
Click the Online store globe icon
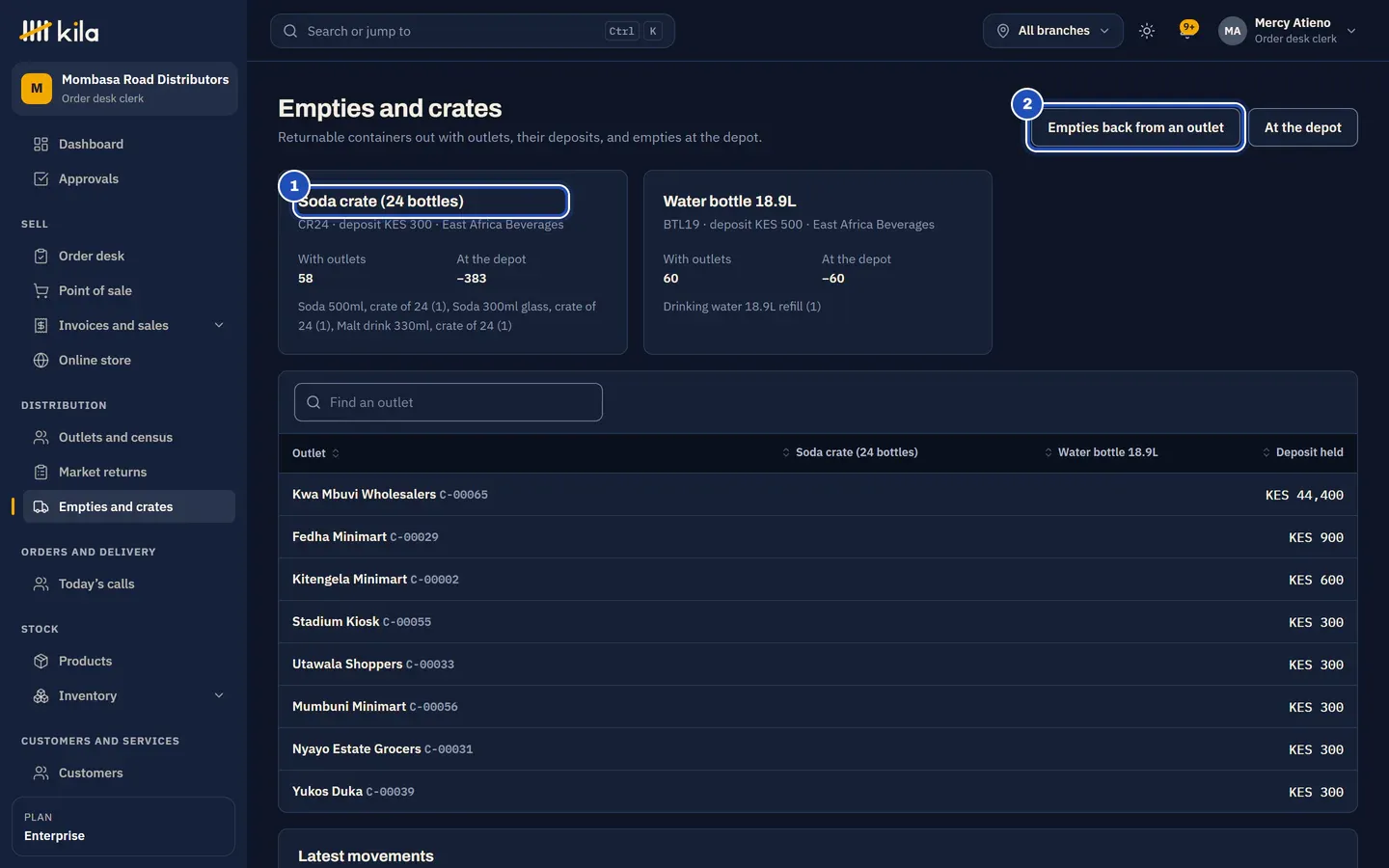[x=41, y=360]
